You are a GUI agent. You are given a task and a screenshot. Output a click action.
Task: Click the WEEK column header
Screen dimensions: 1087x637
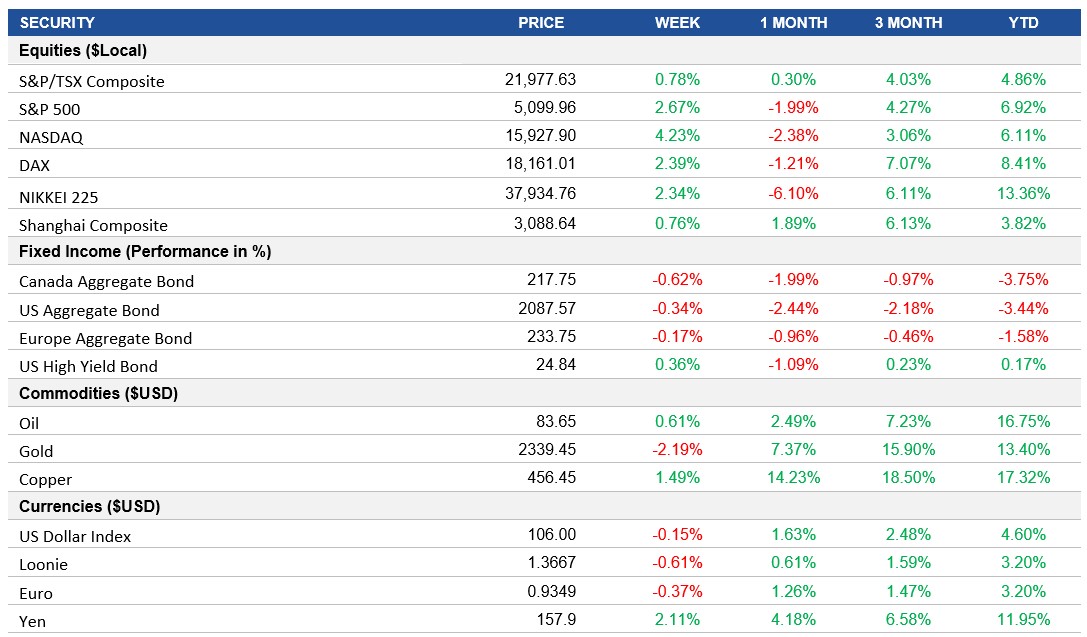pos(676,22)
